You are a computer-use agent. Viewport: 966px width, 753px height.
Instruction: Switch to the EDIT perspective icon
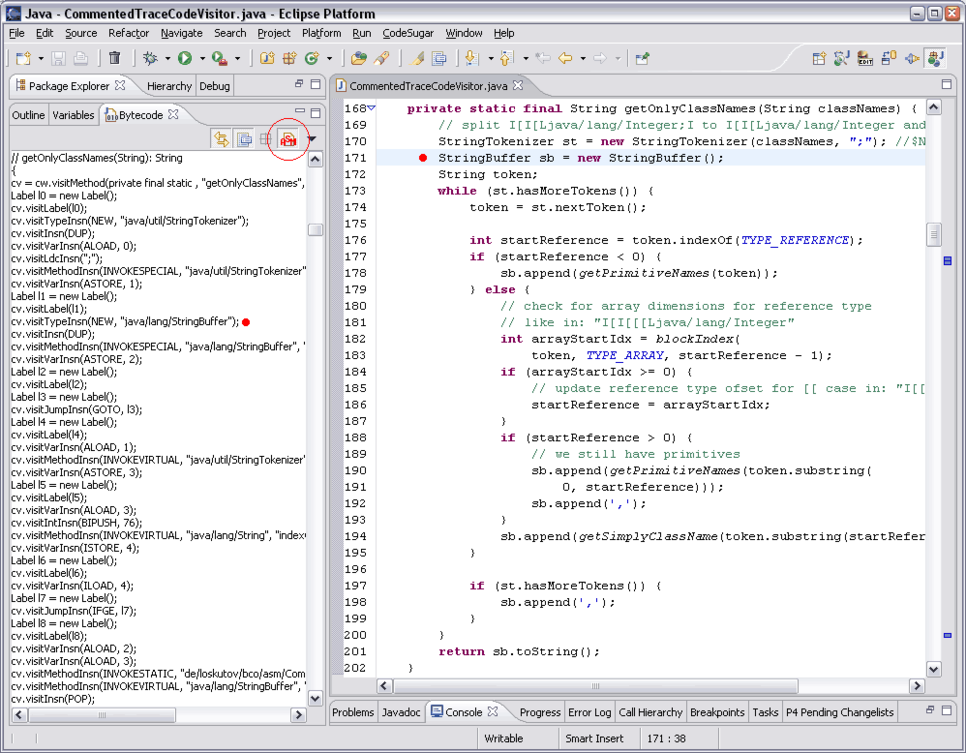[x=865, y=59]
